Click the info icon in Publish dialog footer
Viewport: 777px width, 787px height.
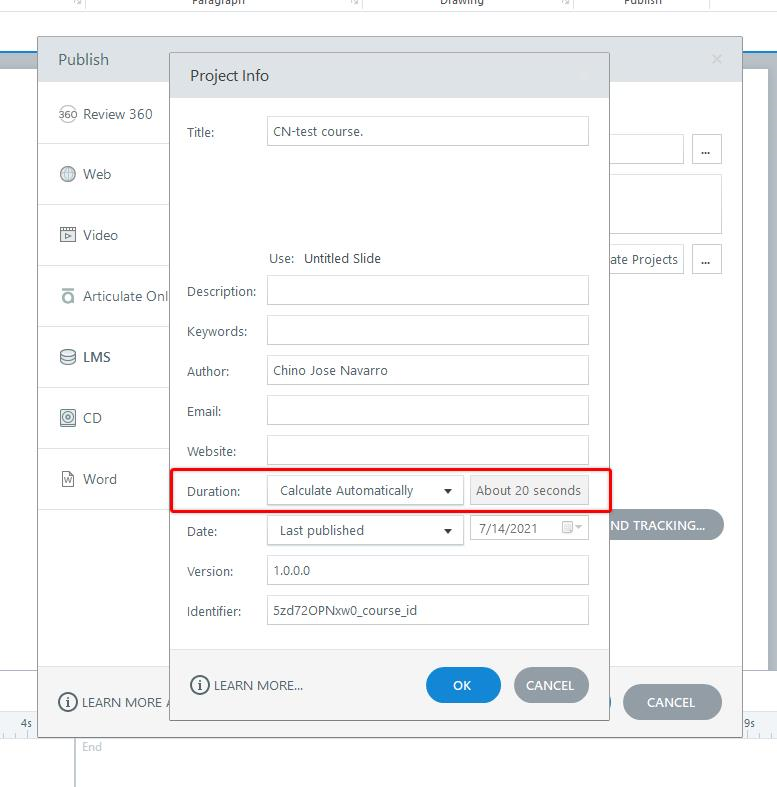point(68,702)
